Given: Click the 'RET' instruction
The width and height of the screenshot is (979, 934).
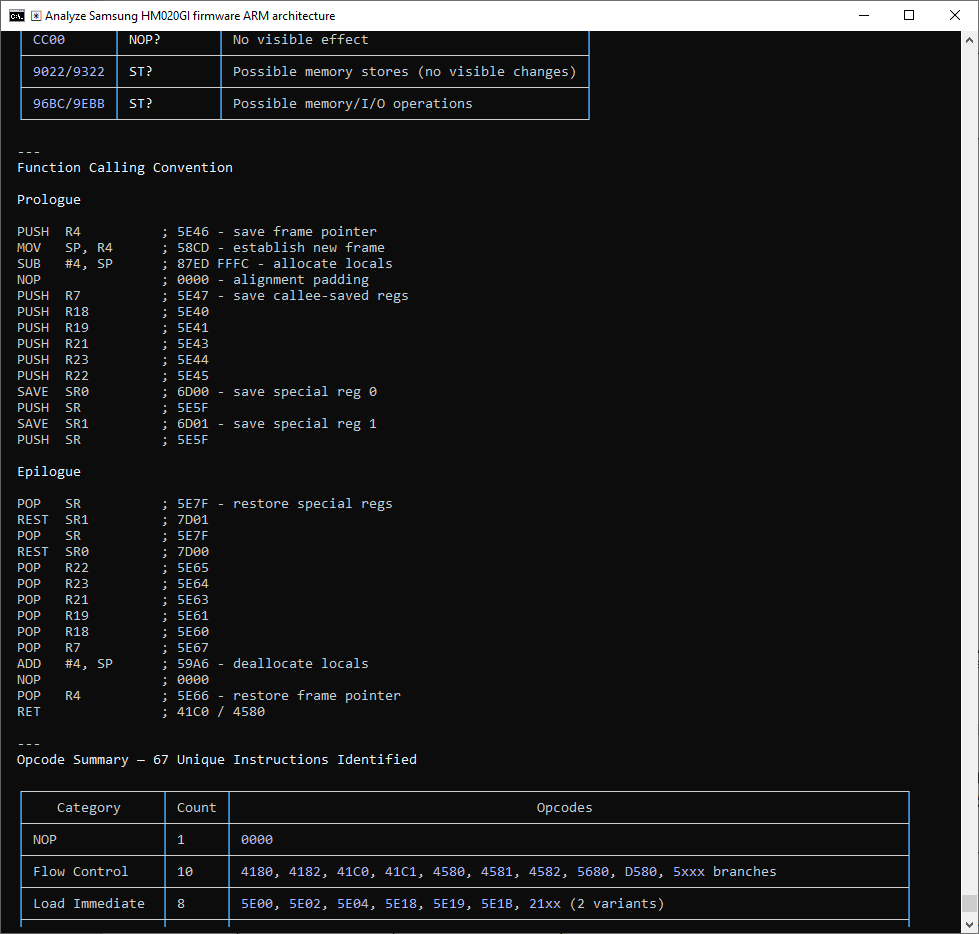Looking at the screenshot, I should tap(29, 712).
